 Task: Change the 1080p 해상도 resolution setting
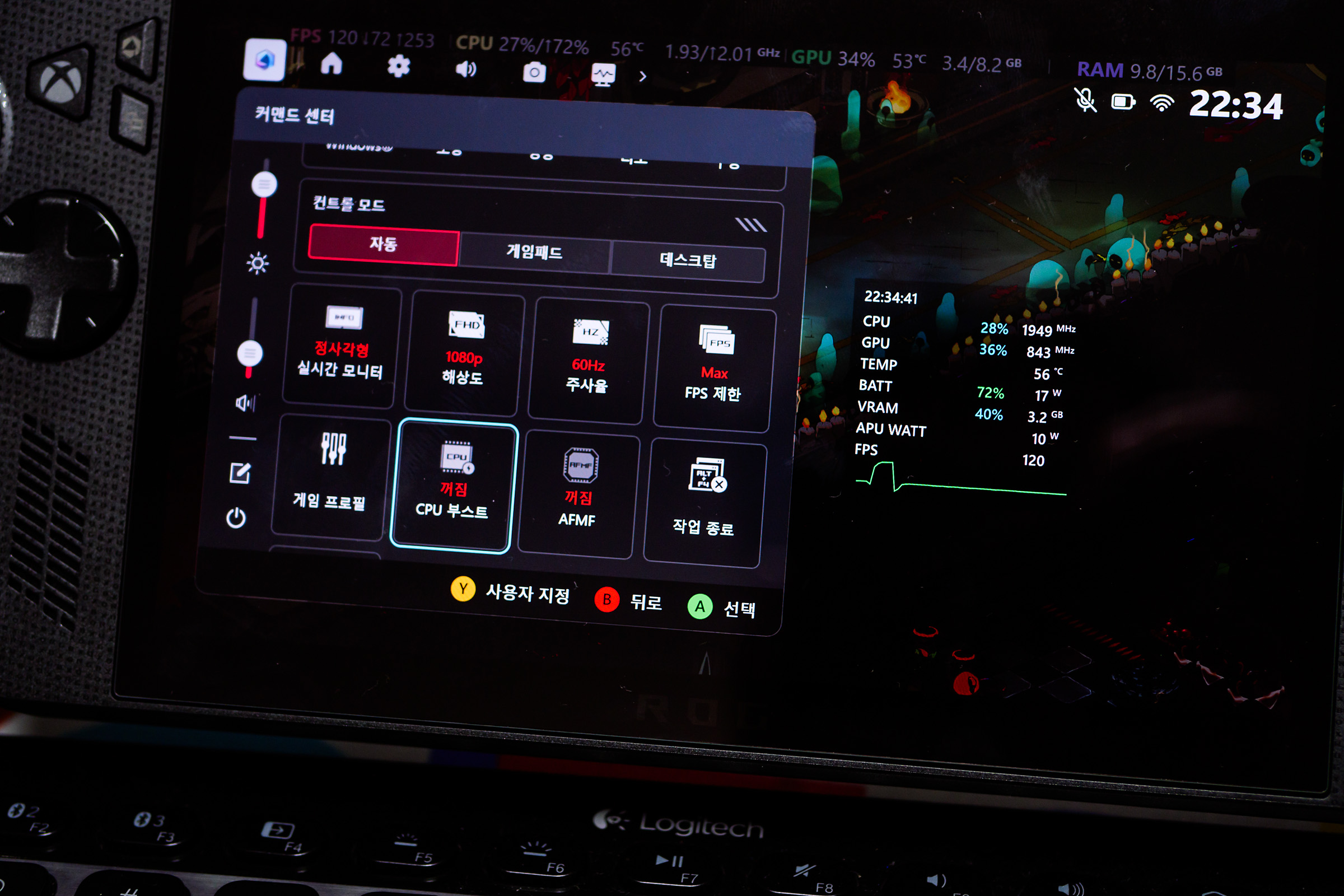point(465,354)
